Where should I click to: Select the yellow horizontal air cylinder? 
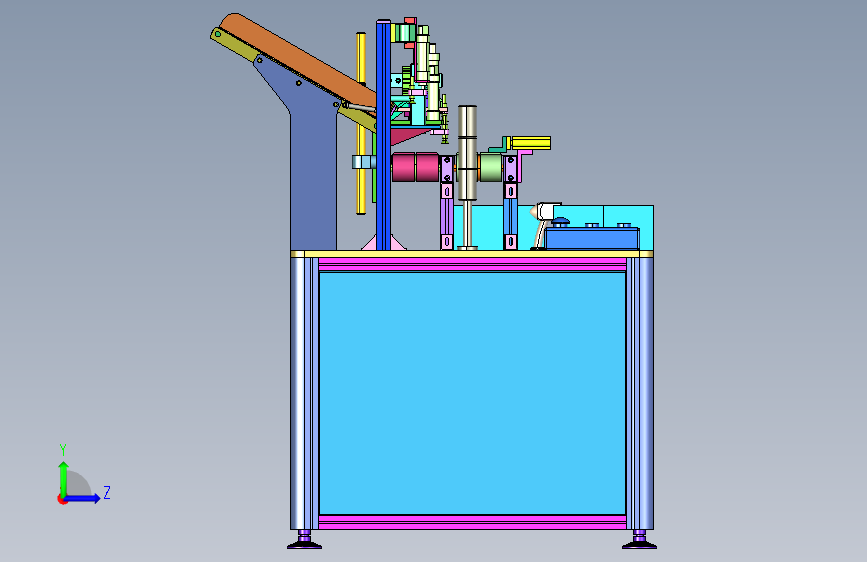click(530, 143)
